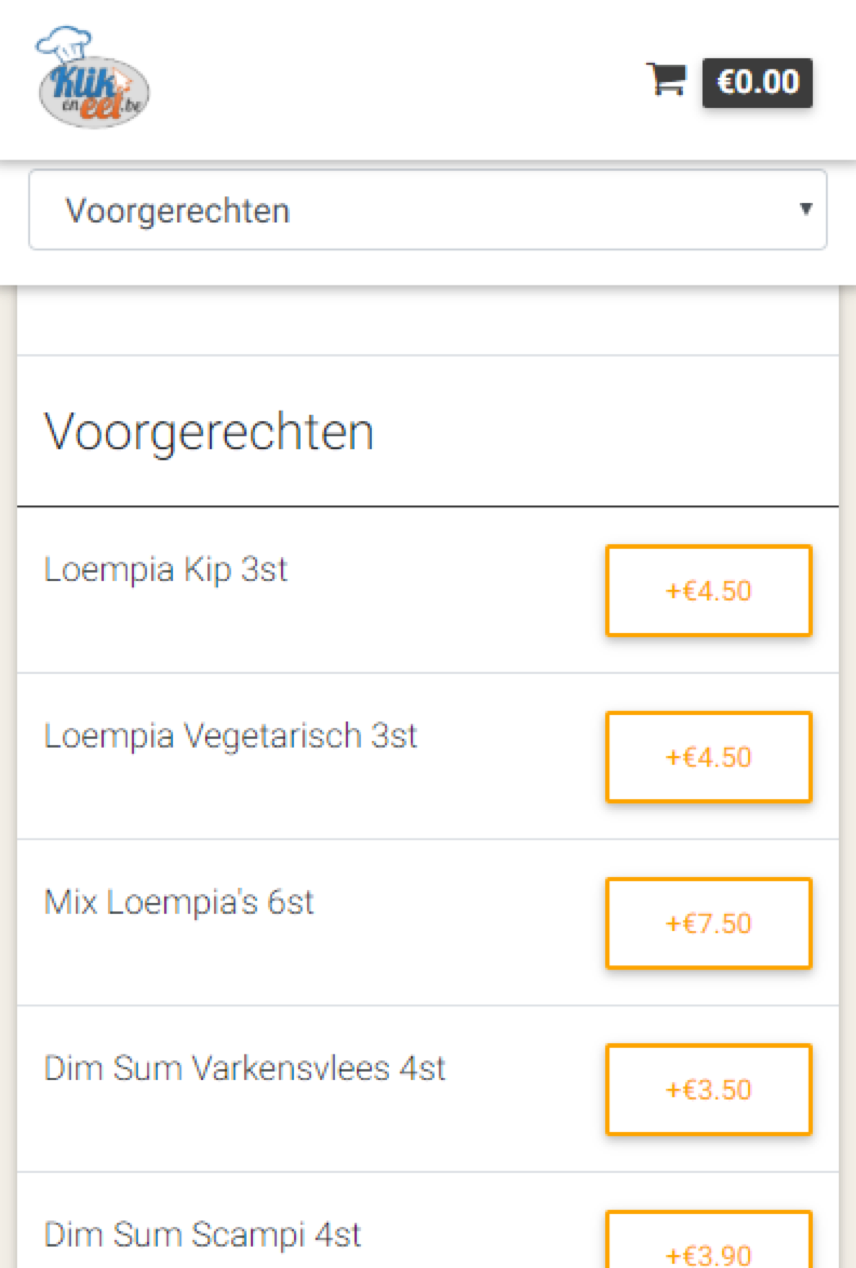Open the Voorgerechten category dropdown

click(427, 210)
